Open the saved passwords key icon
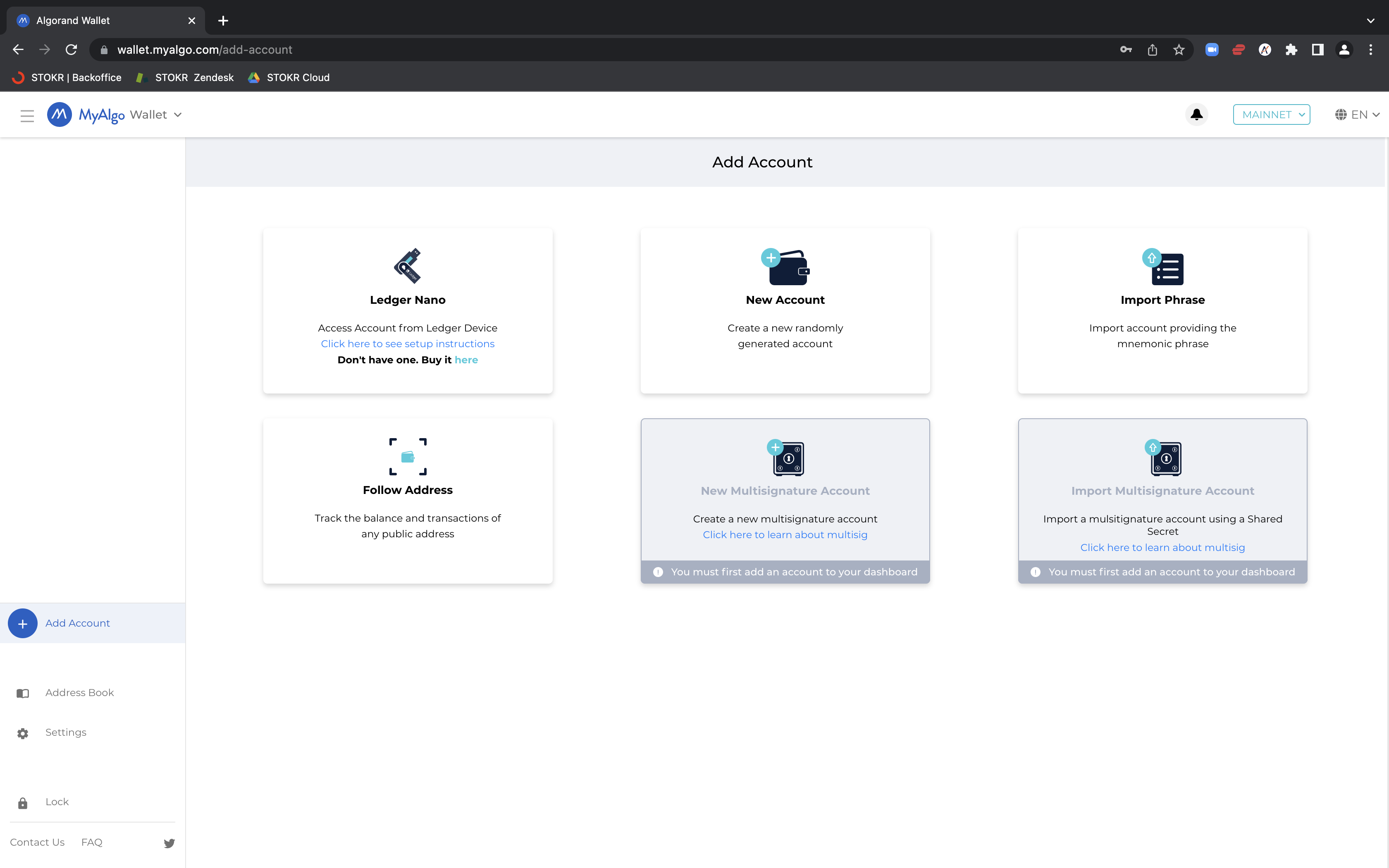Viewport: 1389px width, 868px height. (1126, 50)
